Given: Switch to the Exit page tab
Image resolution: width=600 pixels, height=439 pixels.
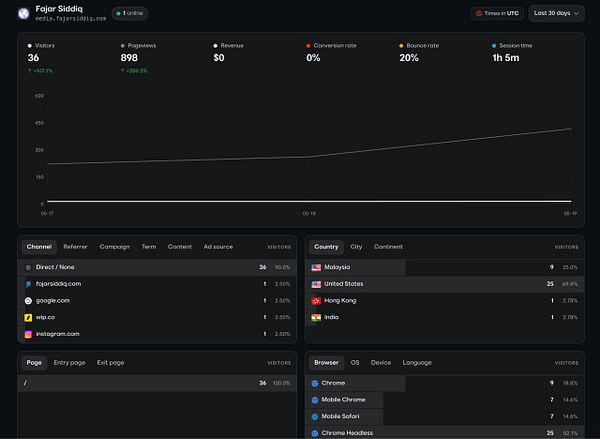Looking at the screenshot, I should pos(111,363).
